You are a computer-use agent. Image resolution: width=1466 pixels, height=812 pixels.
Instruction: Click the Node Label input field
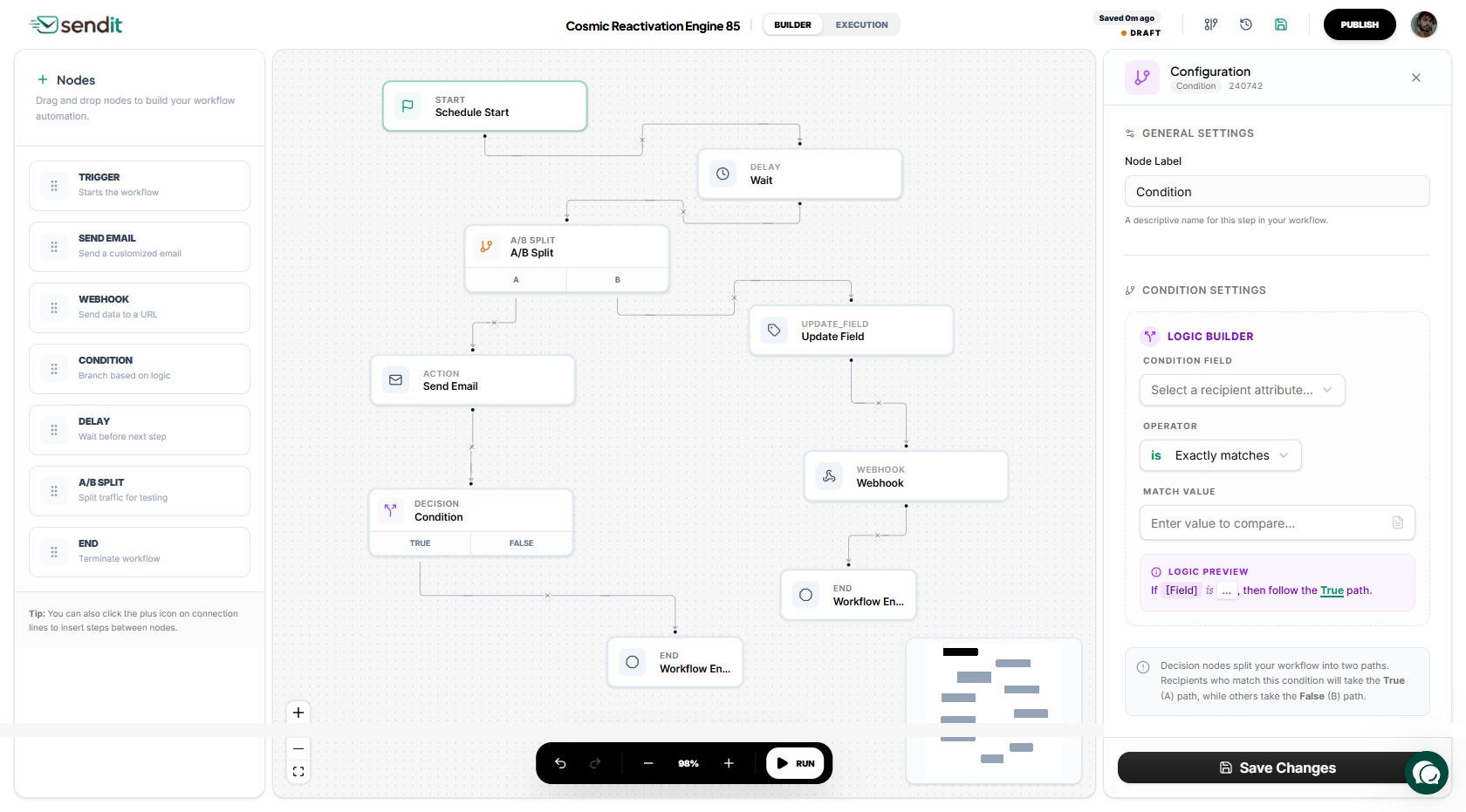(x=1277, y=192)
